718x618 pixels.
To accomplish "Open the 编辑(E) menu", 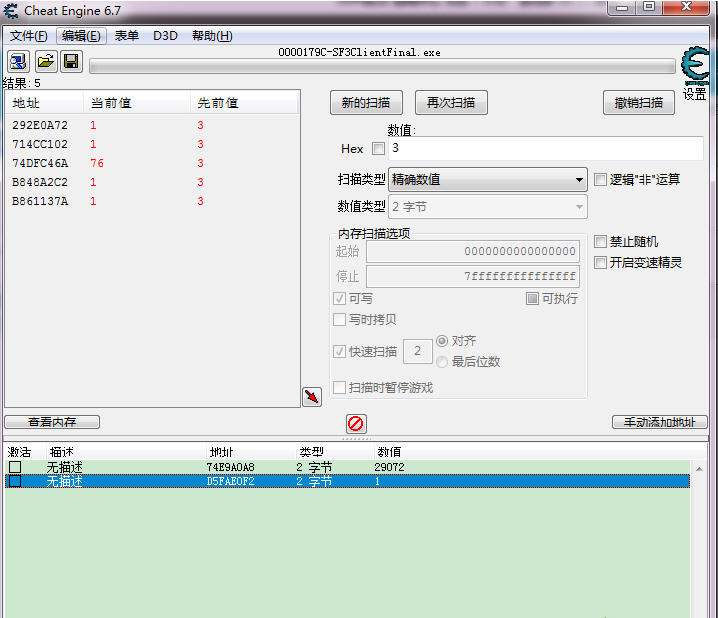I will (x=81, y=36).
